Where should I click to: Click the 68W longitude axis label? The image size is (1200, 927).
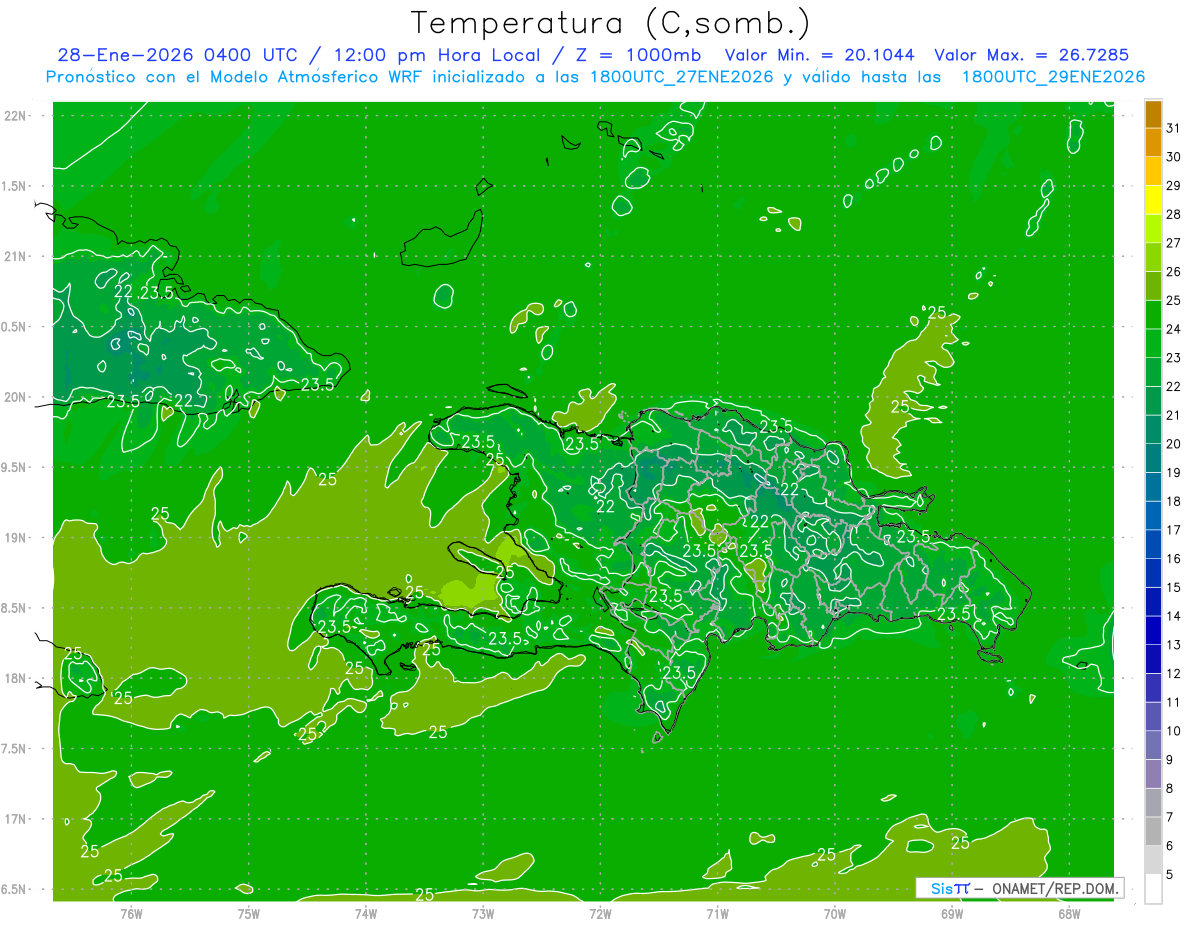point(1069,914)
